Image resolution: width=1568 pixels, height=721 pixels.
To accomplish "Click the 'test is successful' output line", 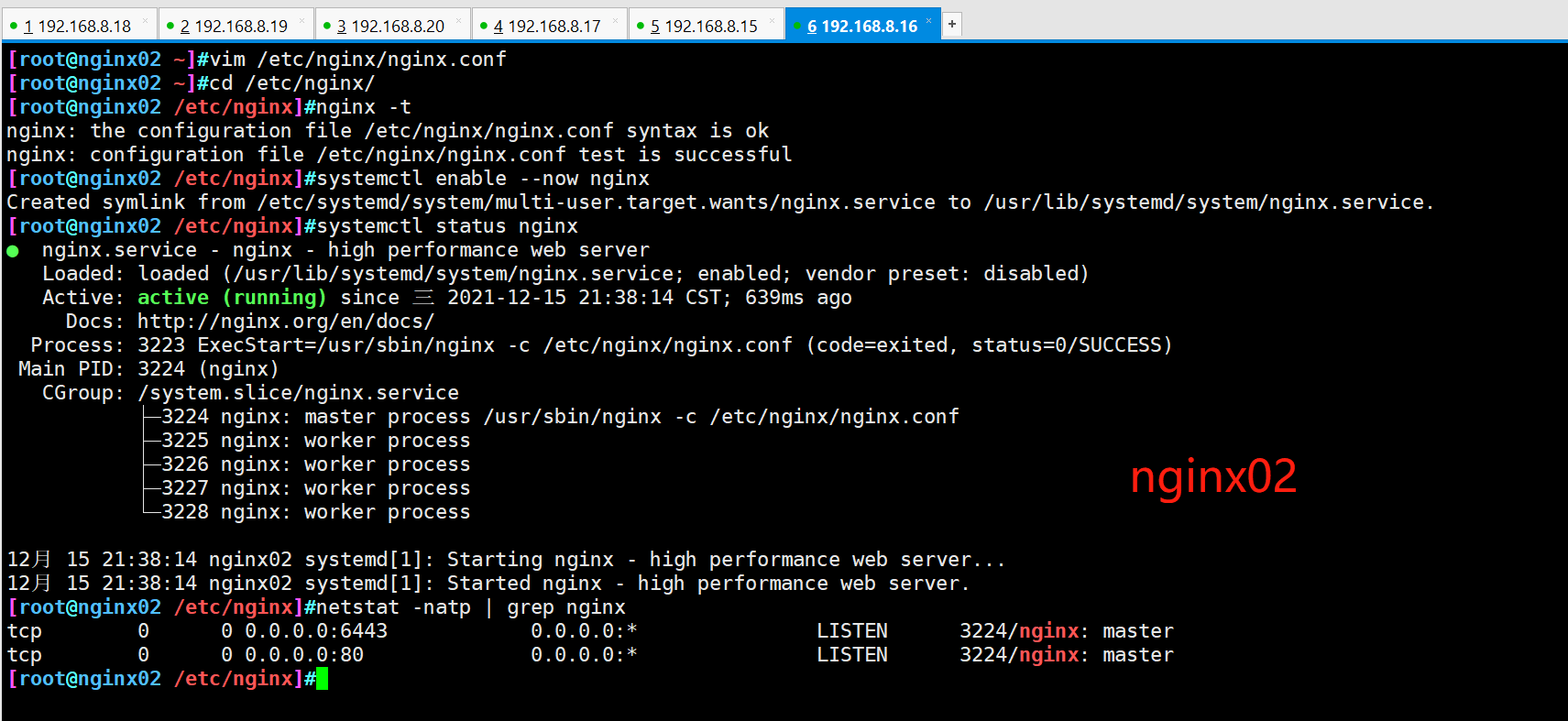I will (400, 155).
